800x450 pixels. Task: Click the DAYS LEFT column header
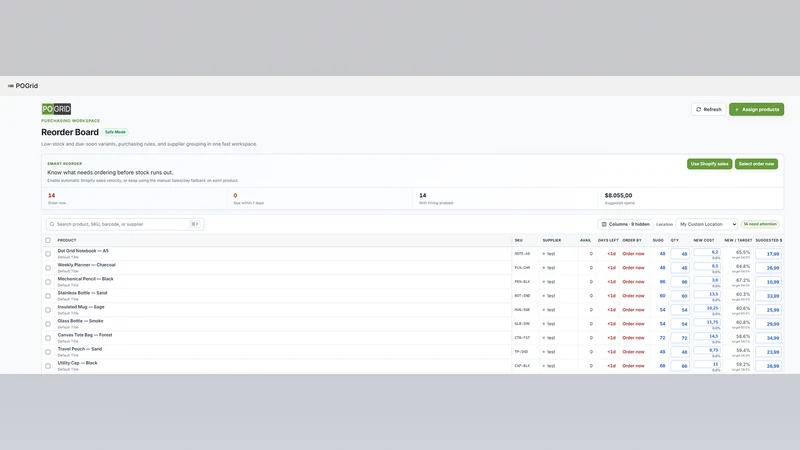tap(608, 240)
